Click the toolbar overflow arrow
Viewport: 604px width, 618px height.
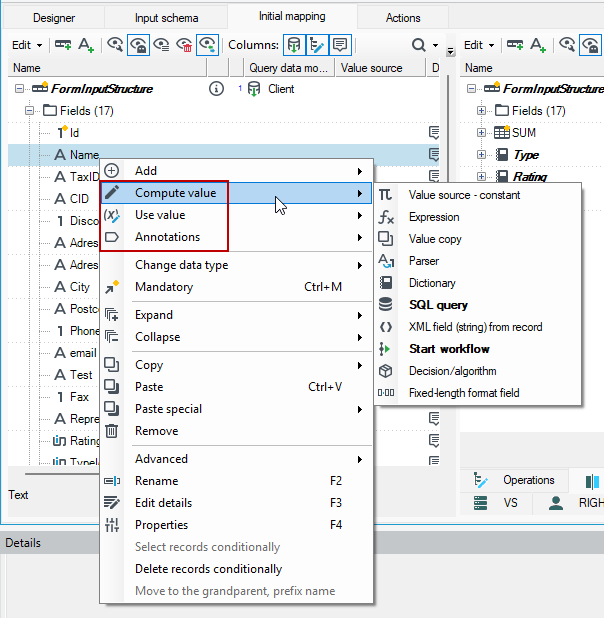click(x=450, y=51)
